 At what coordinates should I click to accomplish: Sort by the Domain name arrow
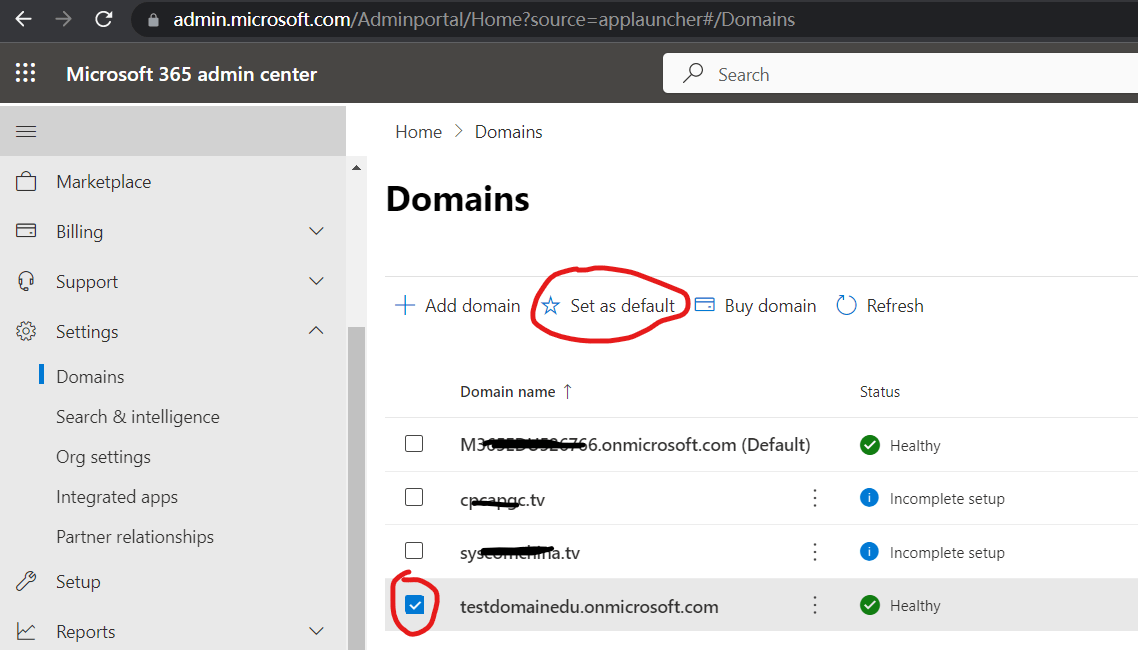[x=568, y=392]
